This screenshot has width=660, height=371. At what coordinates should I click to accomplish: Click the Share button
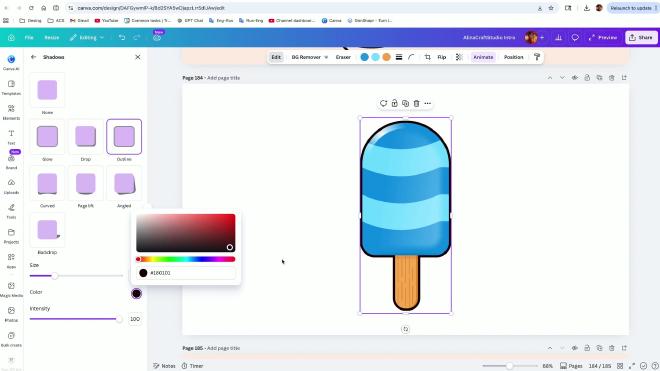tap(641, 37)
